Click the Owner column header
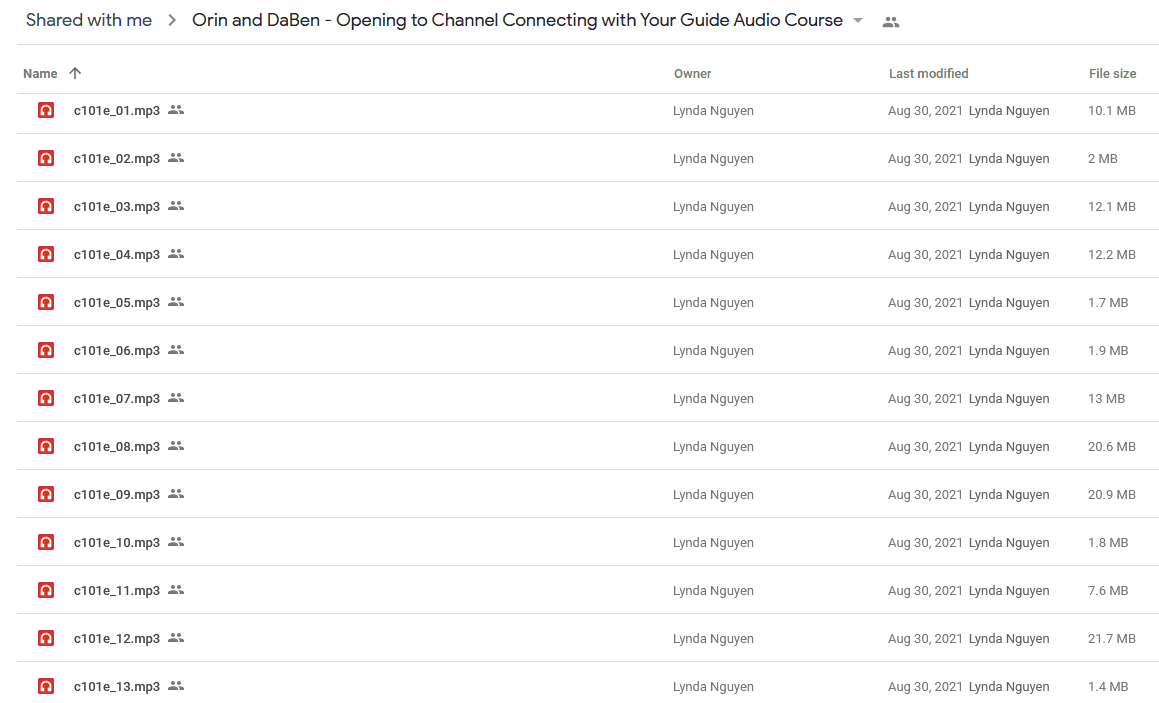1159x703 pixels. tap(693, 74)
